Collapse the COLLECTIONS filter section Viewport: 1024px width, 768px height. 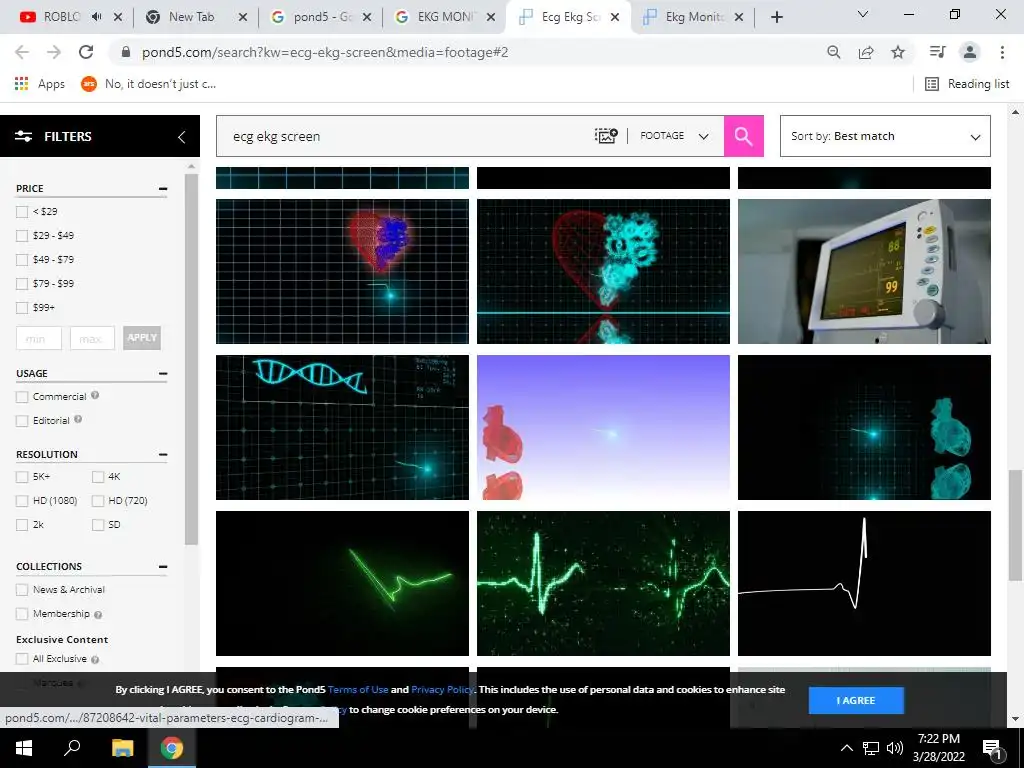click(163, 567)
